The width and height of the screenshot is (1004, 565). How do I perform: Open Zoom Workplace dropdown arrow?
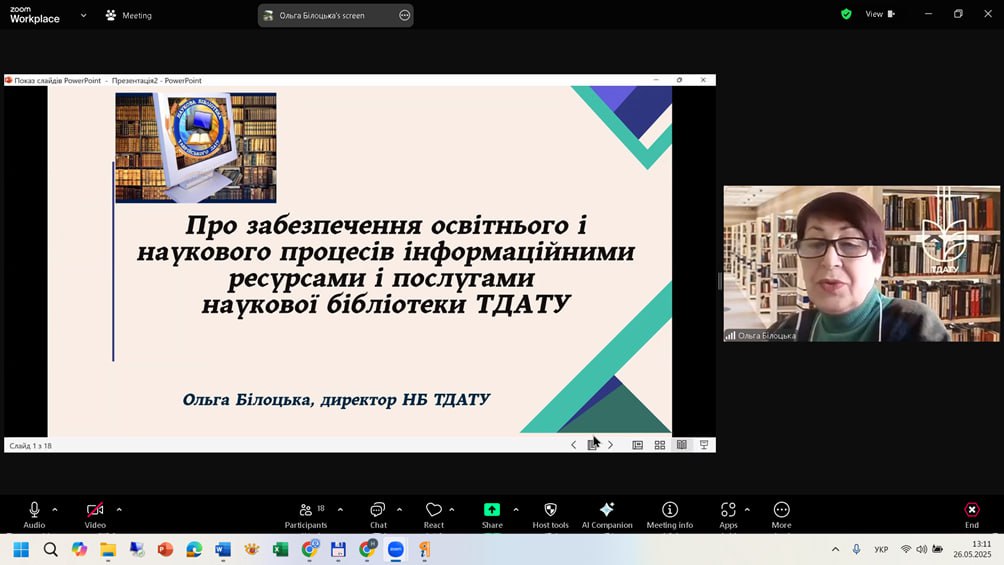pyautogui.click(x=83, y=15)
